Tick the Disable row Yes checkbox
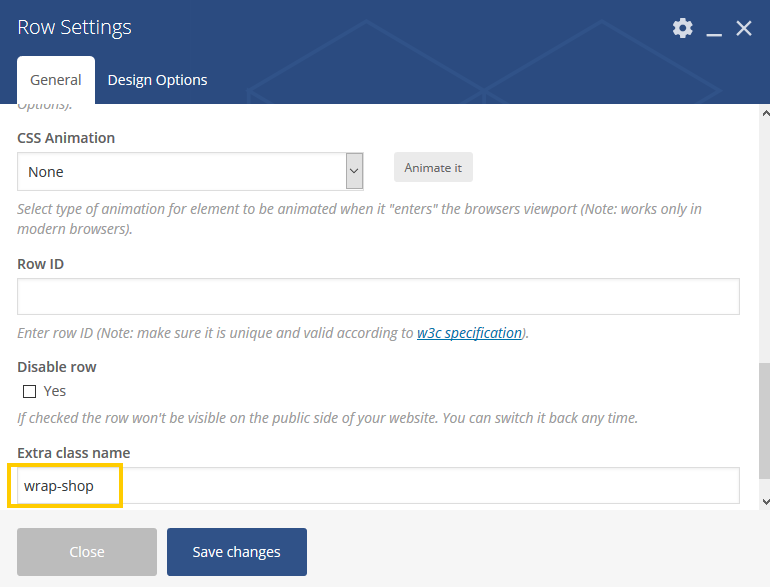The height and width of the screenshot is (587, 770). (x=29, y=391)
